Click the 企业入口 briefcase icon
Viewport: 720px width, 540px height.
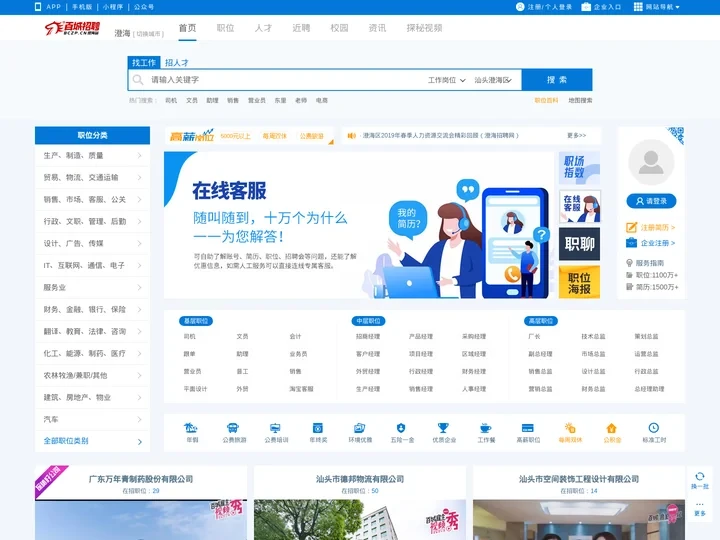pos(586,6)
